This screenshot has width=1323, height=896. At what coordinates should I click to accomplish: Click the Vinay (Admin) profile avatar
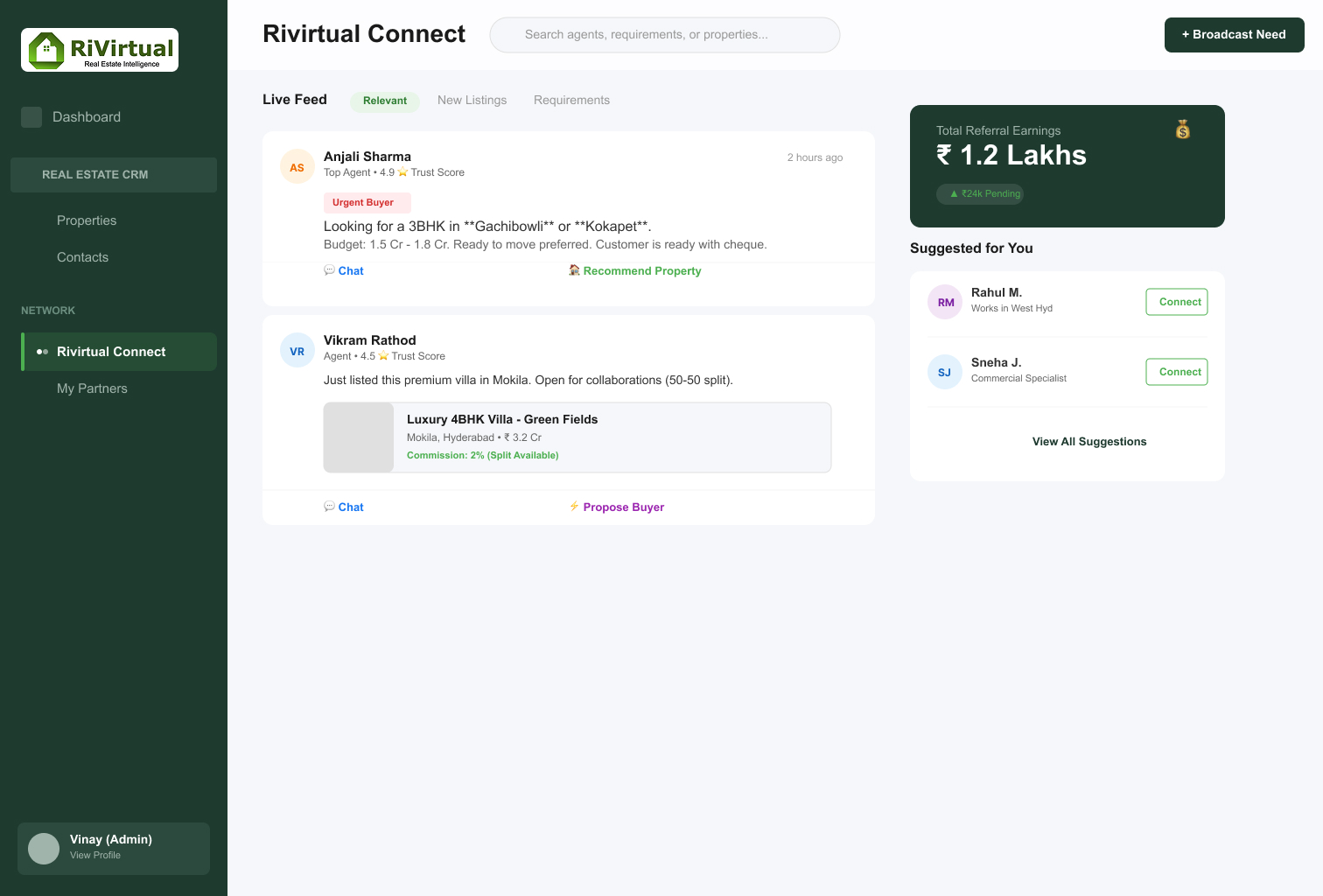[44, 849]
